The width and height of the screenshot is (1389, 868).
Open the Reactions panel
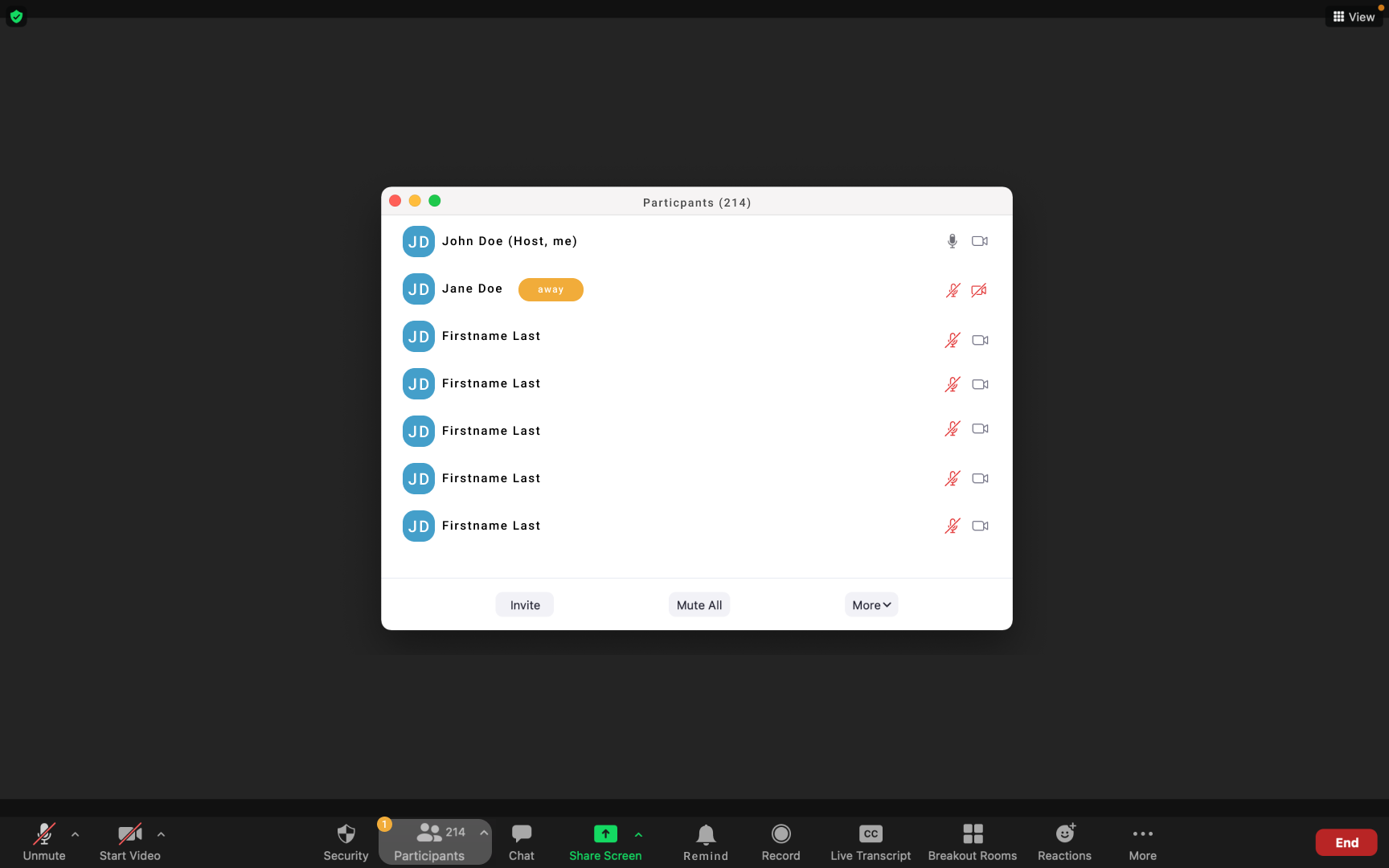(1064, 841)
